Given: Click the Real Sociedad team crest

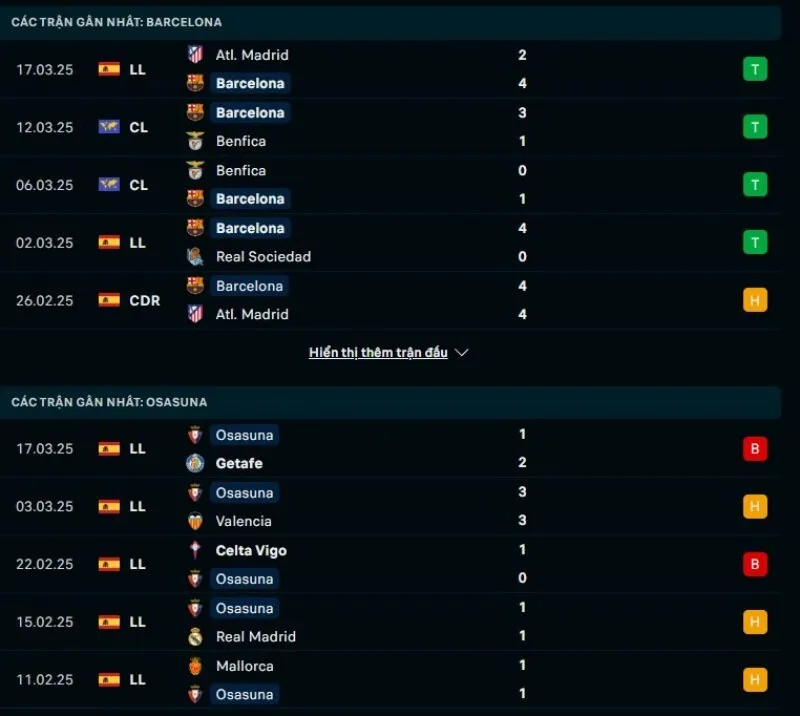Looking at the screenshot, I should click(195, 257).
